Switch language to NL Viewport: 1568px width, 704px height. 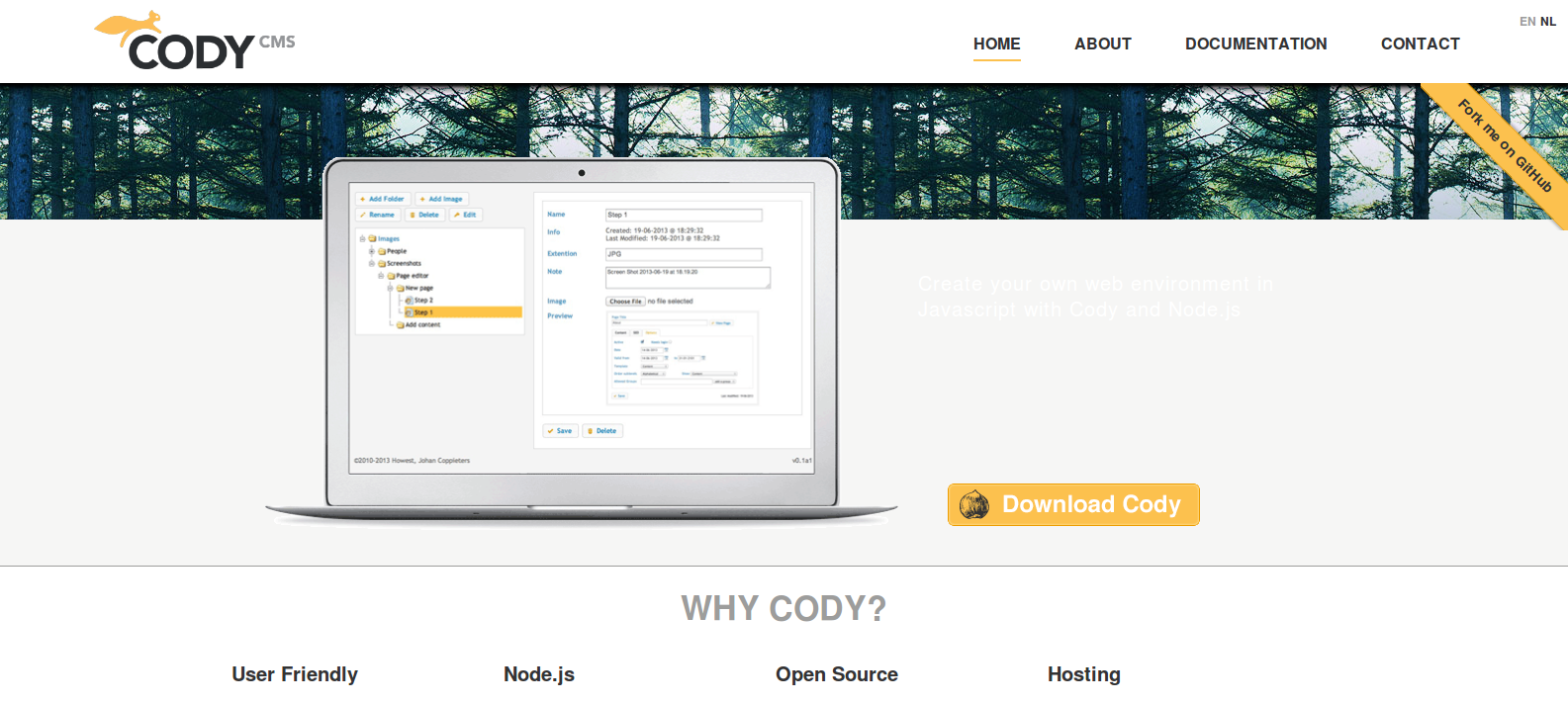pos(1548,22)
